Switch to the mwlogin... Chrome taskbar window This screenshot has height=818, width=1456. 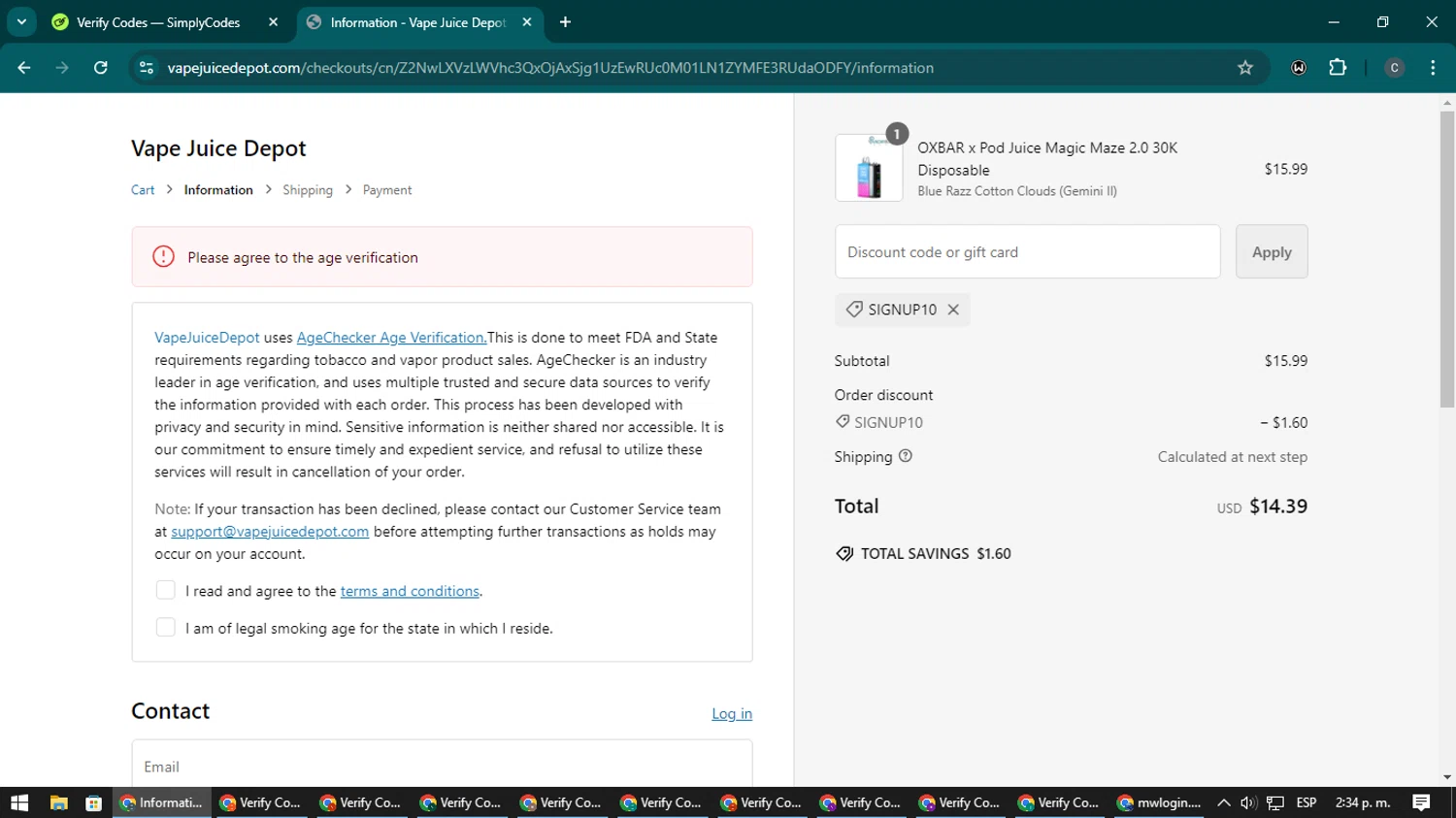[1160, 802]
